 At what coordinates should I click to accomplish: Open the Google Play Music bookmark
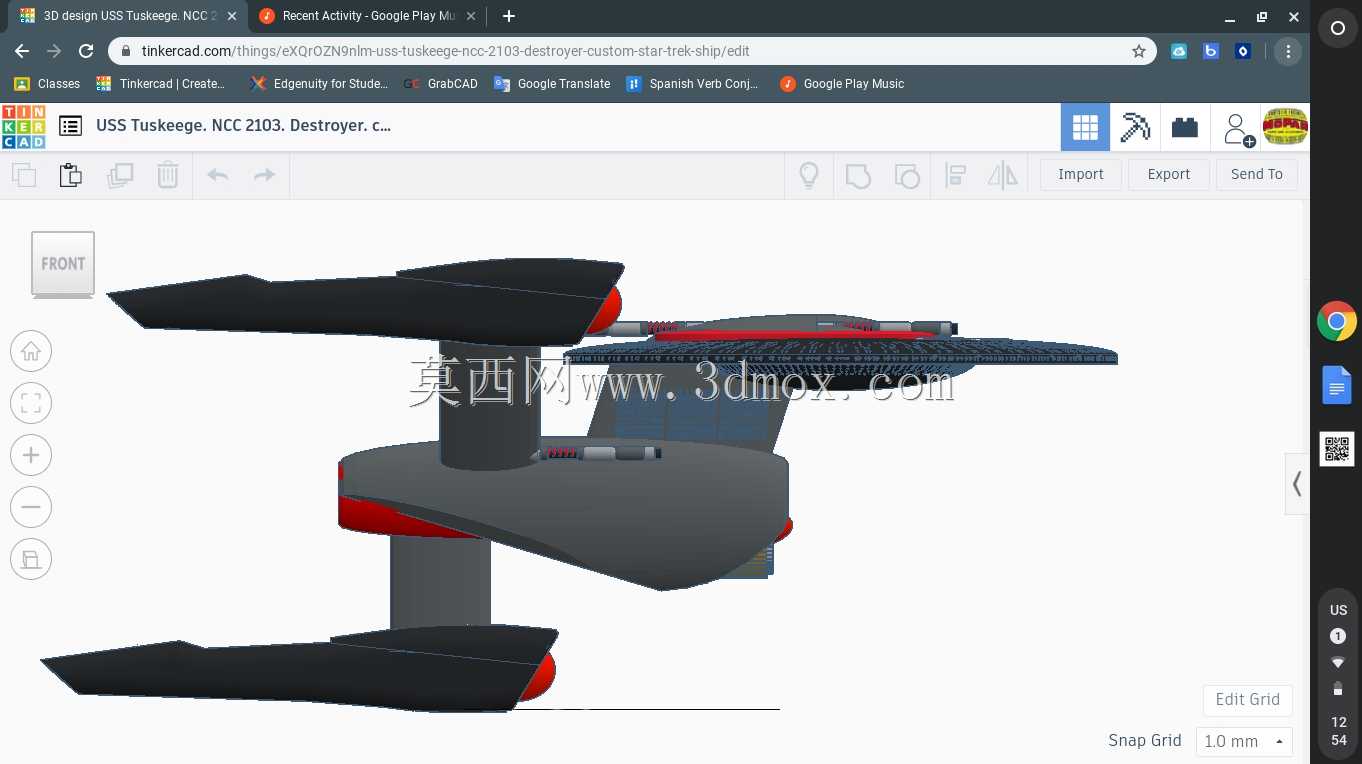(x=842, y=84)
